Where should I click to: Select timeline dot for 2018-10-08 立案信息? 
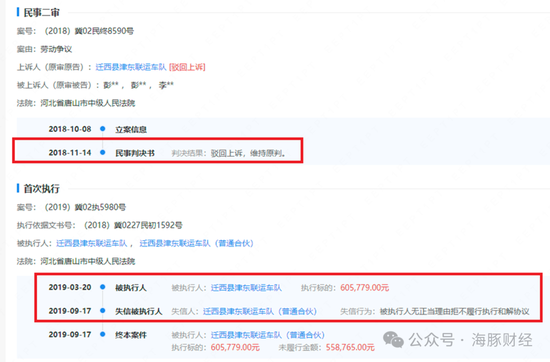[x=102, y=129]
